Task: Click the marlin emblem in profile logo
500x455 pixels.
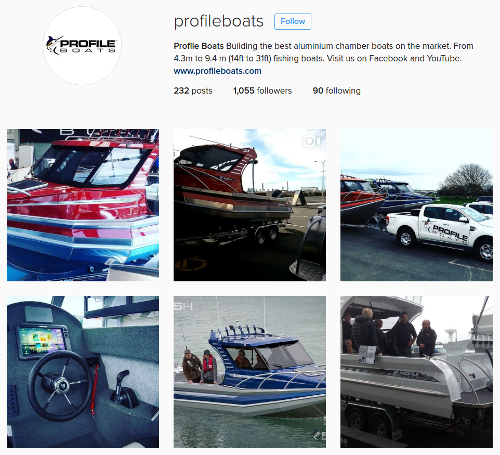Action: (x=53, y=45)
